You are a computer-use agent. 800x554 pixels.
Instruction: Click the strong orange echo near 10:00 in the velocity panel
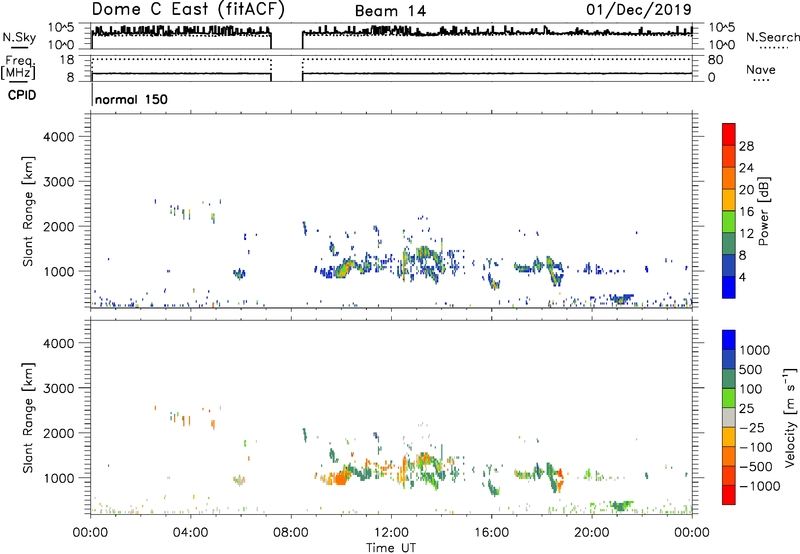tap(339, 479)
